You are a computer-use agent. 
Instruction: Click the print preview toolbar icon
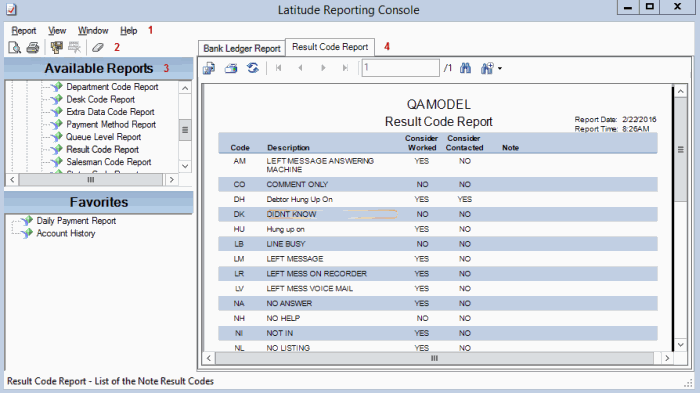click(x=14, y=47)
